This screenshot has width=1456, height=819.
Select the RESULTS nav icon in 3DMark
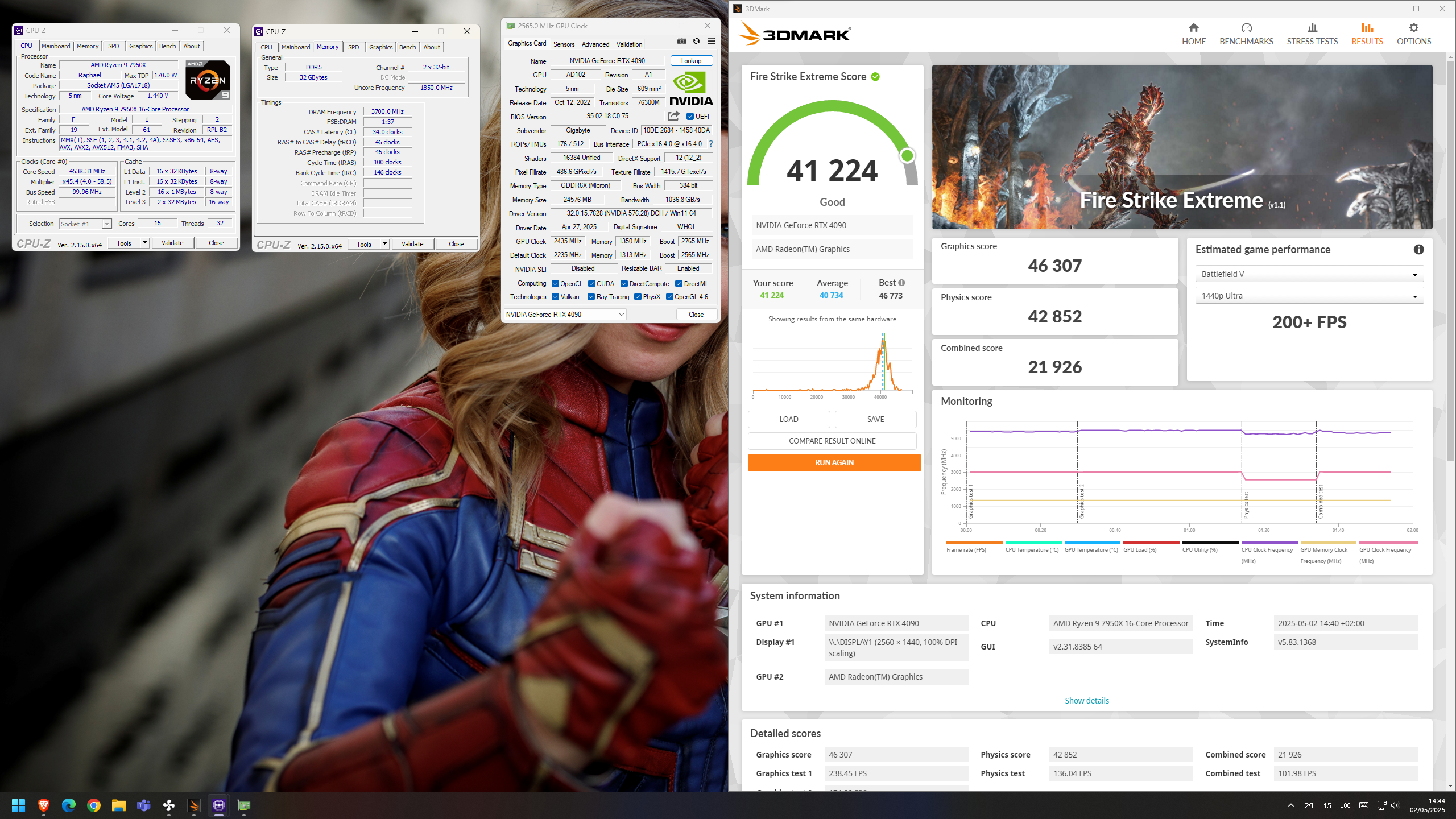click(x=1367, y=28)
